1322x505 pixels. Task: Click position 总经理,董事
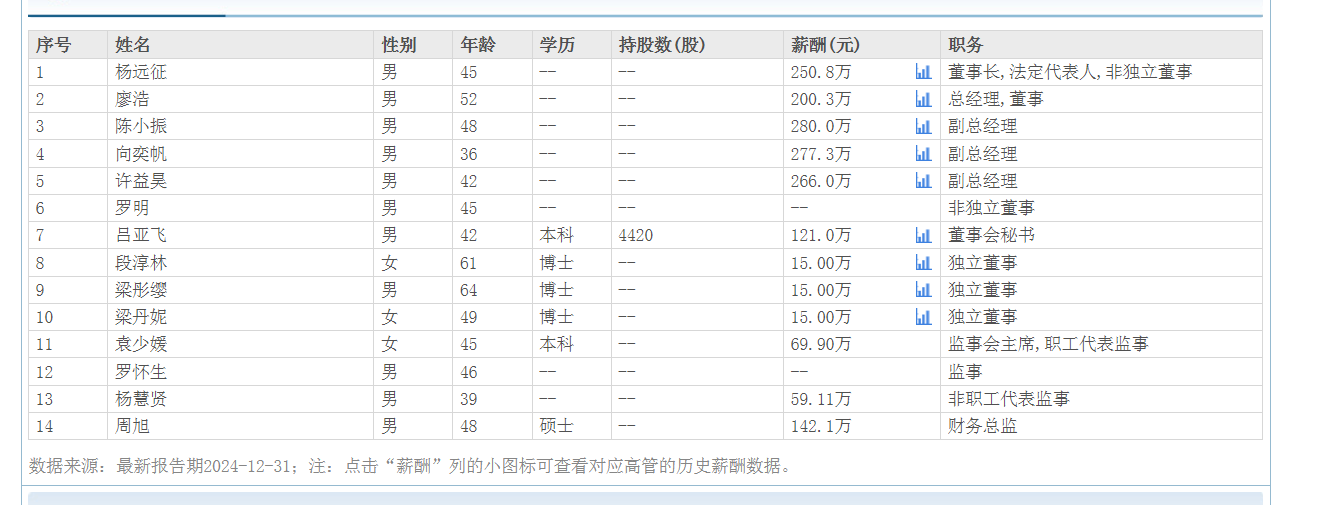coord(996,99)
